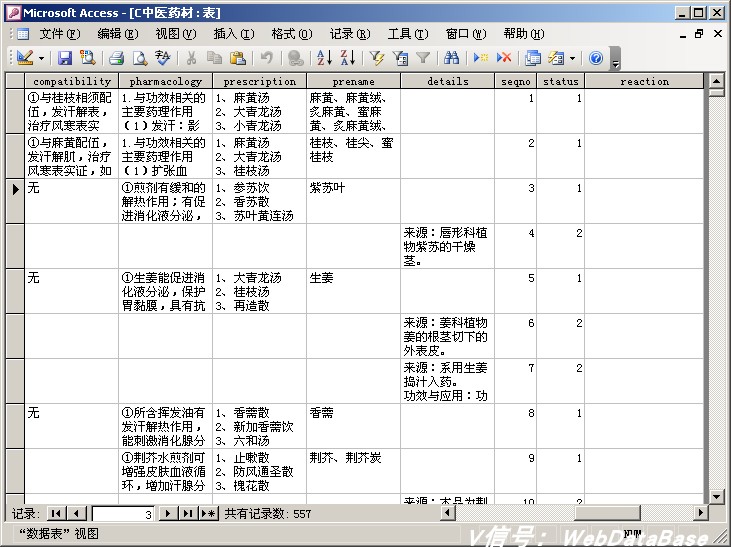731x547 pixels.
Task: Select the row selector for seqno 3
Action: click(x=15, y=201)
